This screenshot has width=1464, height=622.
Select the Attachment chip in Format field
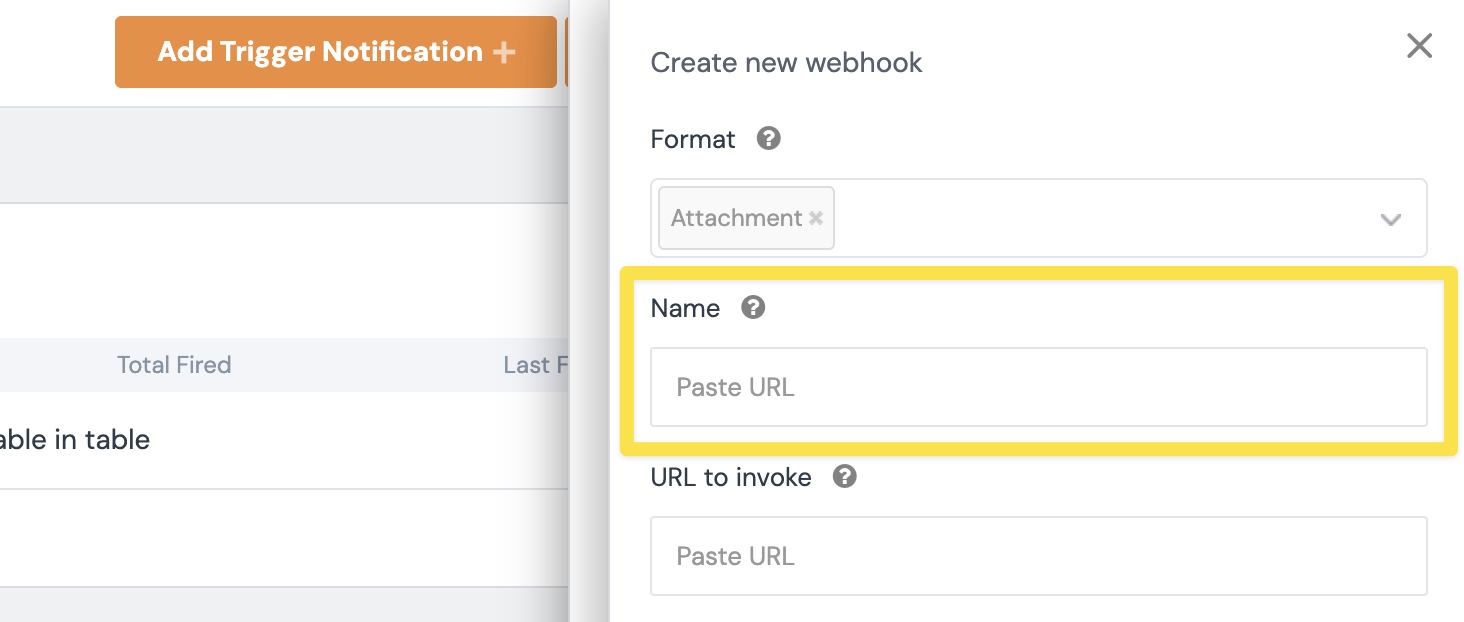click(736, 218)
